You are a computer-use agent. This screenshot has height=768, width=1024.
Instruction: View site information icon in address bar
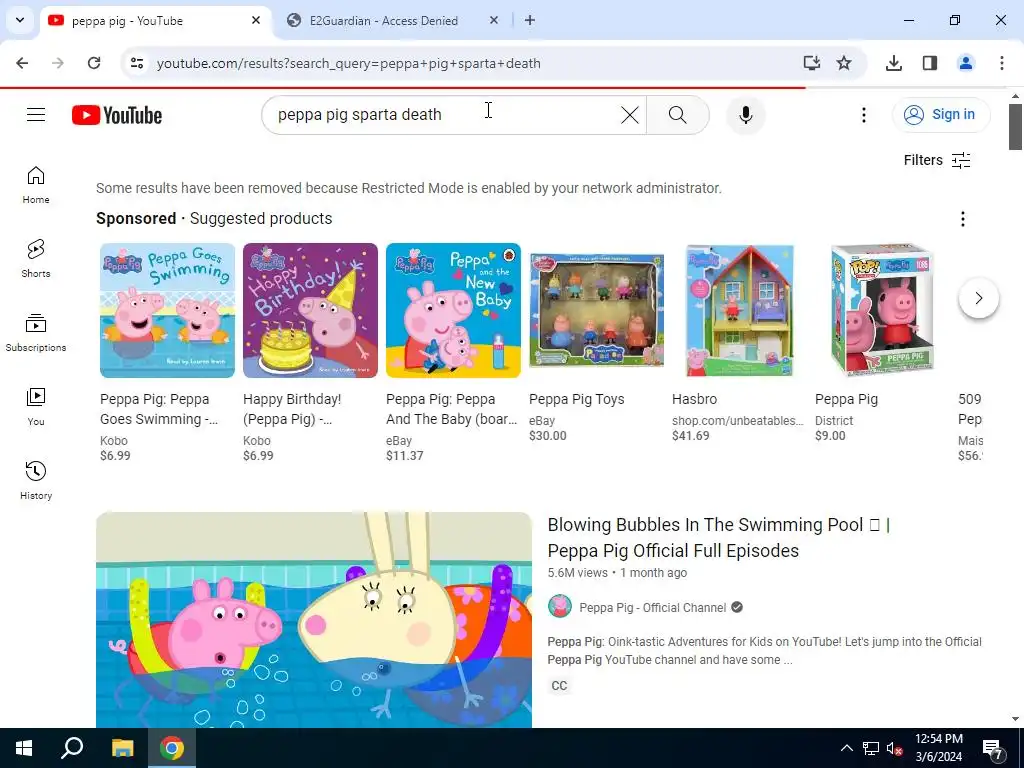[x=137, y=63]
